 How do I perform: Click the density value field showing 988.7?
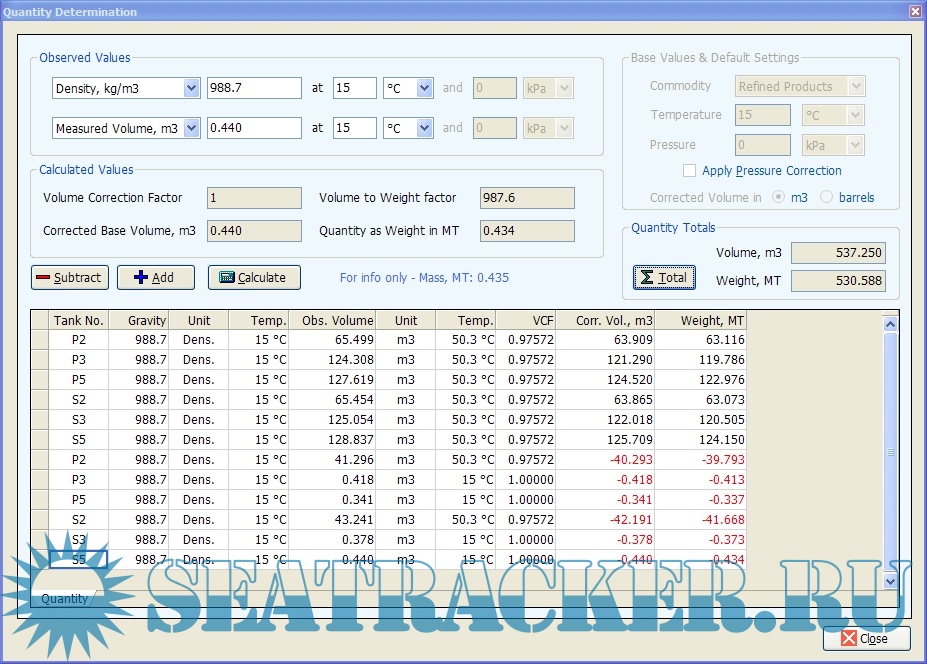tap(254, 88)
